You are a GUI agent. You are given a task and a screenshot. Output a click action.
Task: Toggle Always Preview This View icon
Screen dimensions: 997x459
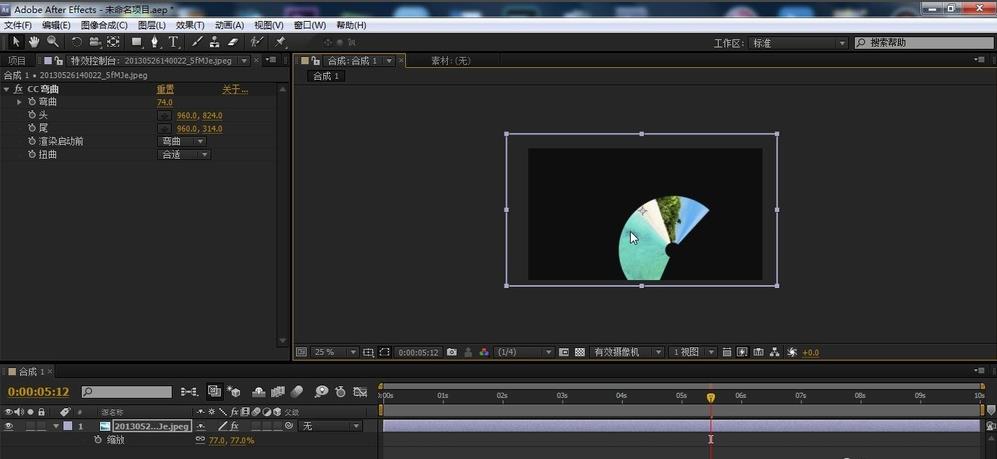(x=301, y=352)
